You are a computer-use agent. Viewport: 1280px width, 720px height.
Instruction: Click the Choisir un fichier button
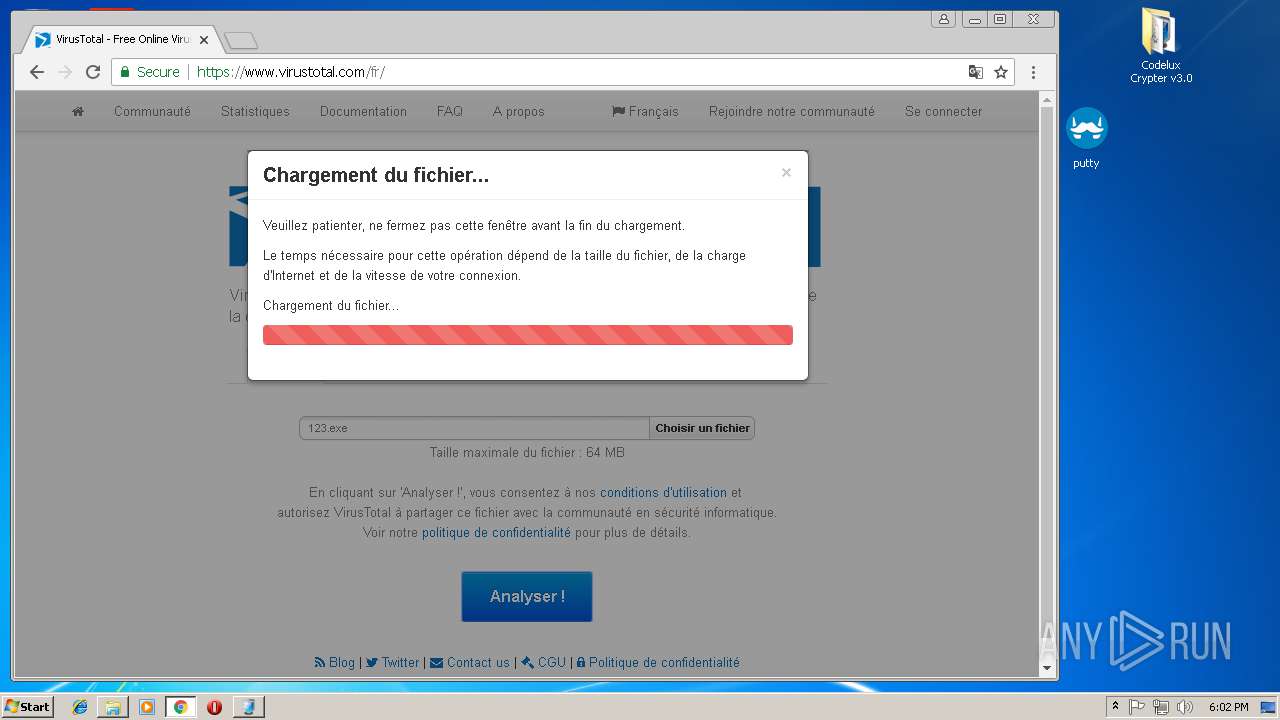[702, 428]
